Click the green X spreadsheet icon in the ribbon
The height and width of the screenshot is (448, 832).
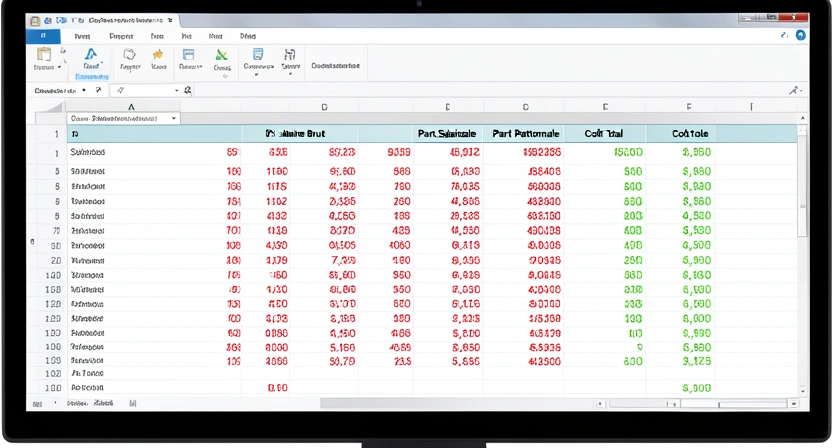pos(221,55)
